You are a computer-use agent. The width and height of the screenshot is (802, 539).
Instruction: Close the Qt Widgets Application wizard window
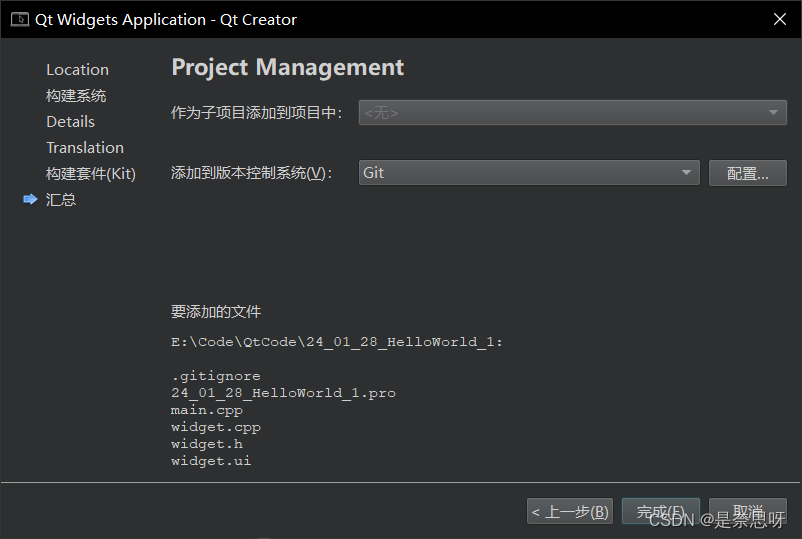779,19
